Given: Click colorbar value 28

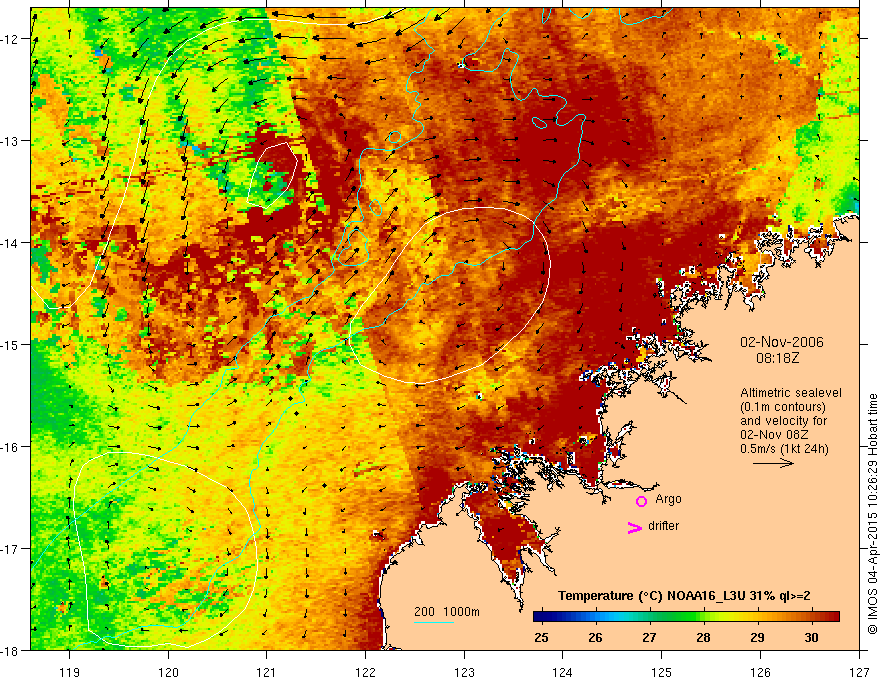Looking at the screenshot, I should click(703, 637).
